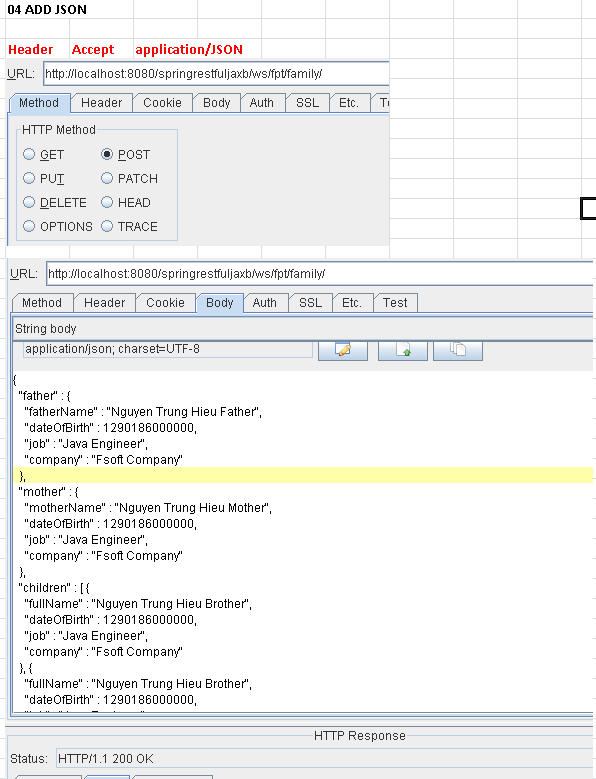Click the "children" : [ { line

[x=54, y=588]
